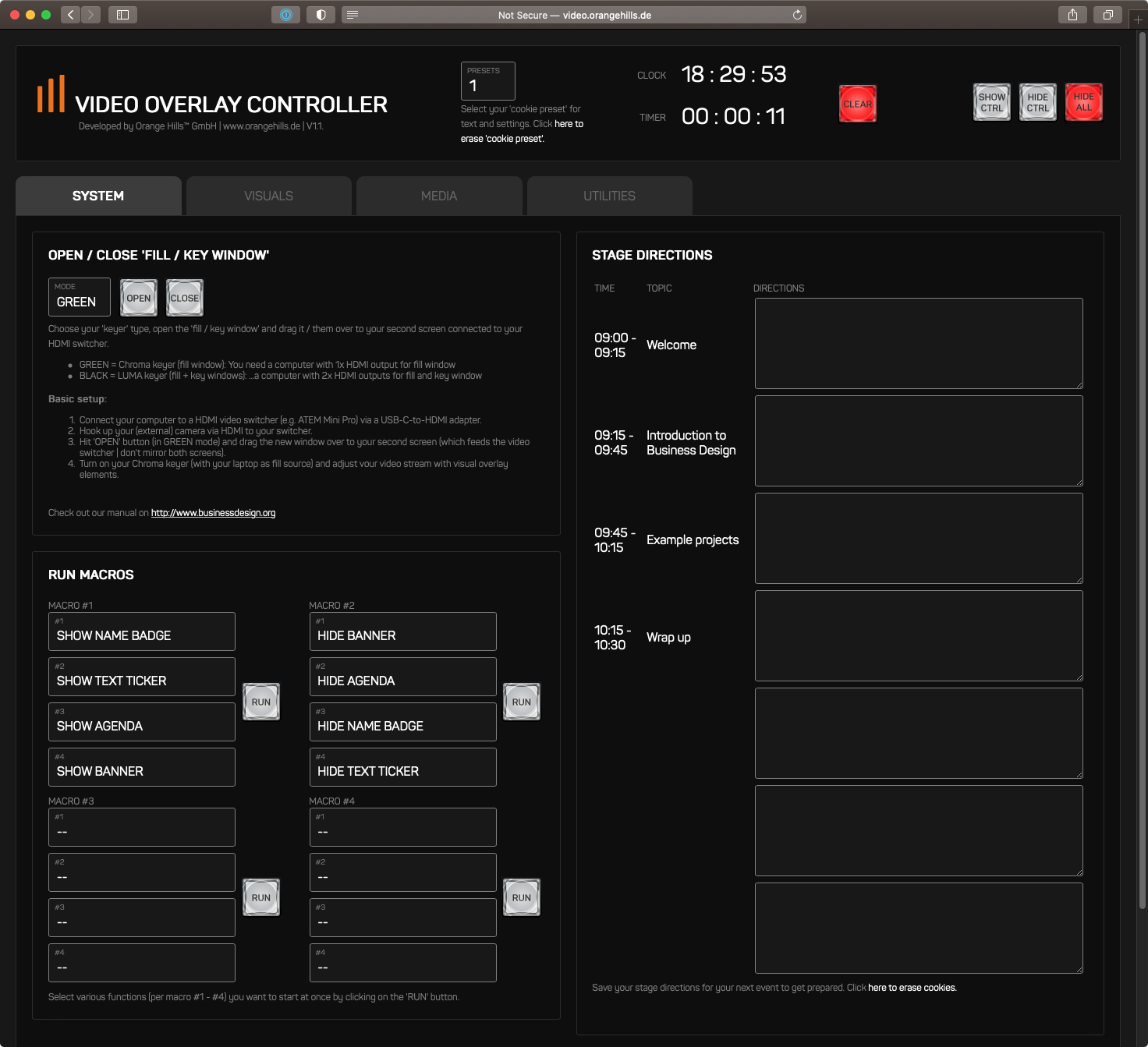Follow the businessdesign.org manual link
This screenshot has height=1047, width=1148.
coord(214,512)
